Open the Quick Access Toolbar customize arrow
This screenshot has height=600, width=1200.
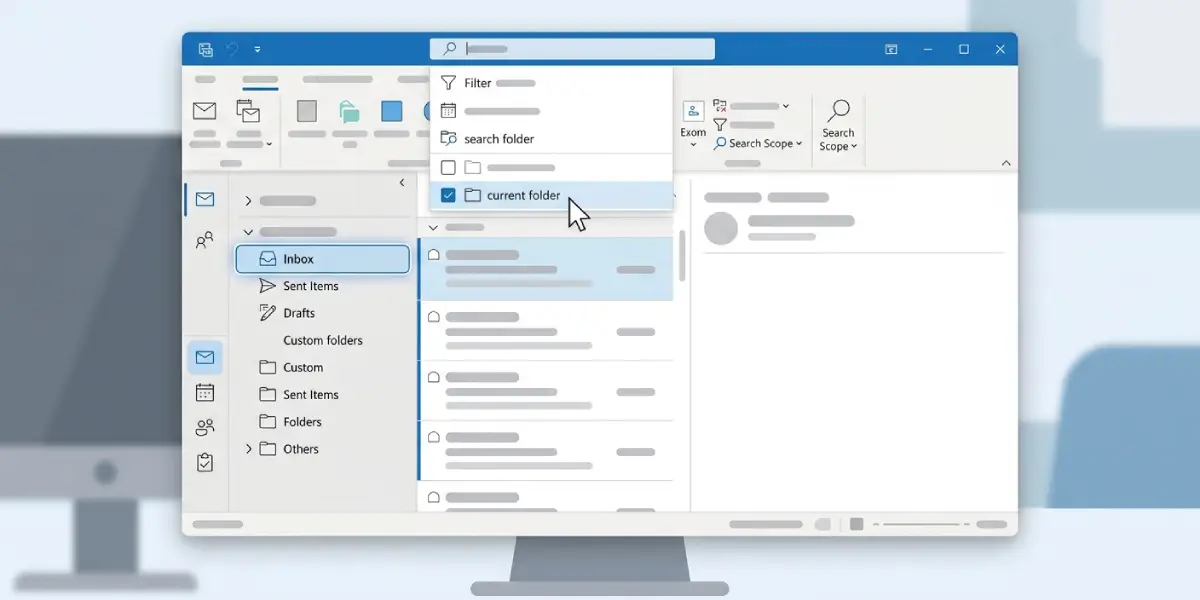258,49
